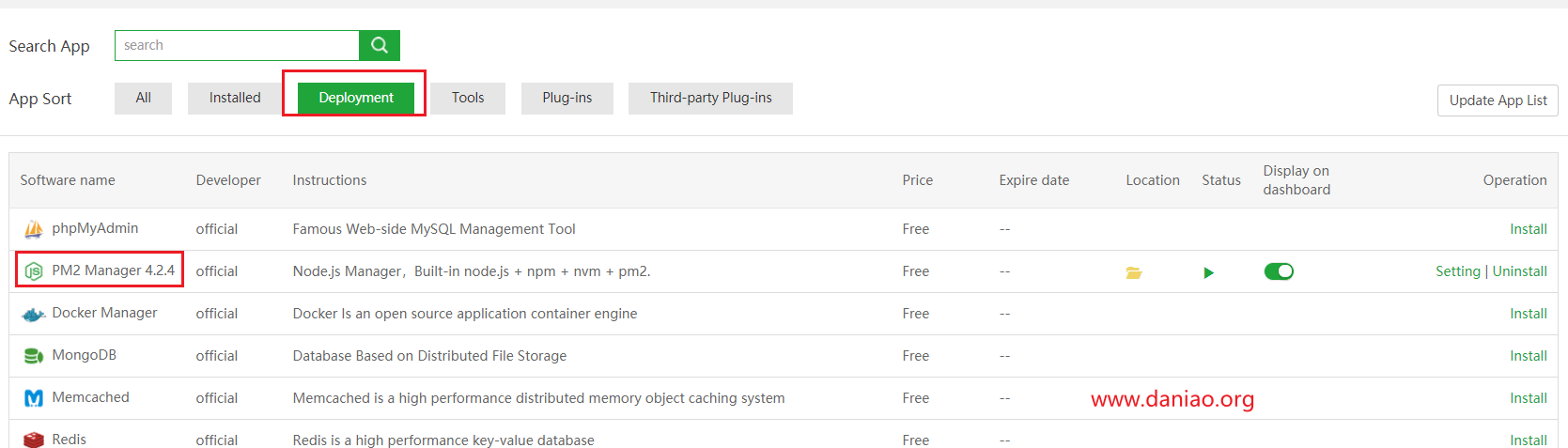The image size is (1568, 448).
Task: Install phpMyAdmin via its Install link
Action: 1529,229
